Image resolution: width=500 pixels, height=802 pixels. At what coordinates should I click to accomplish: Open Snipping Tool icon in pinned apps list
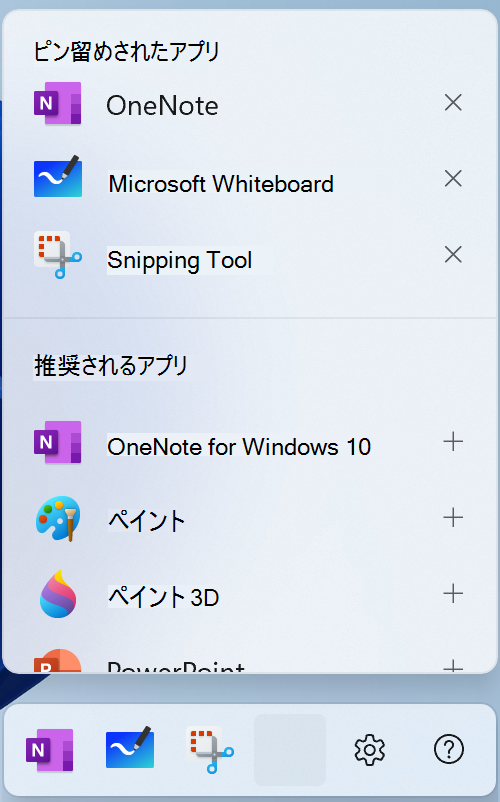click(58, 255)
